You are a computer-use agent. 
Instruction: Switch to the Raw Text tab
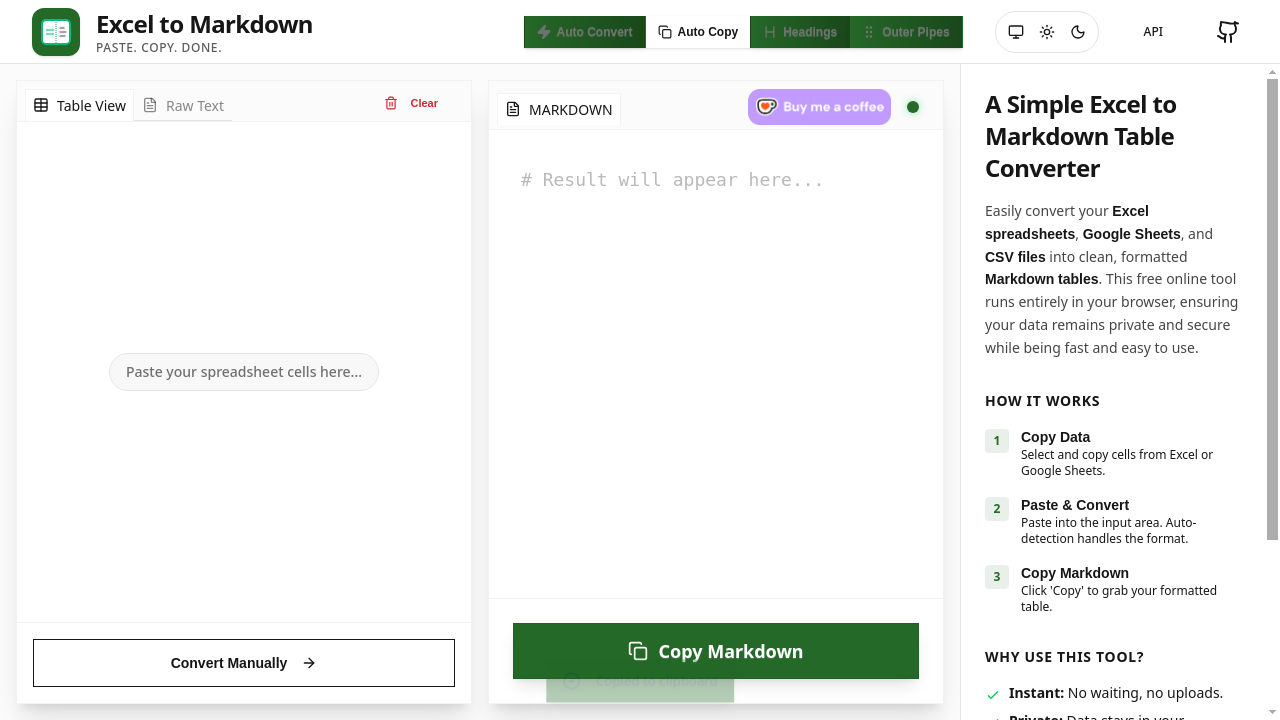(x=195, y=105)
